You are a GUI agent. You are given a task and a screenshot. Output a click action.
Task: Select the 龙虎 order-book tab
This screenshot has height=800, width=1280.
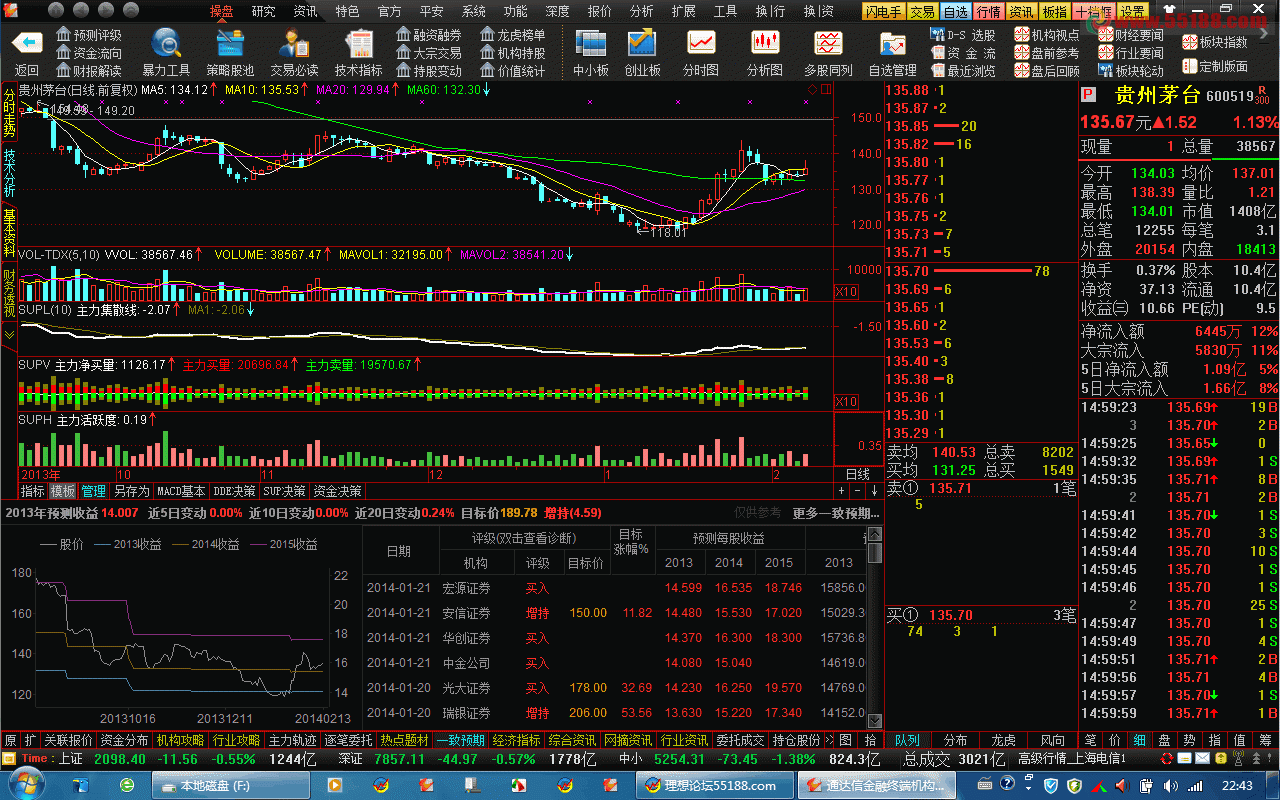[x=1004, y=740]
